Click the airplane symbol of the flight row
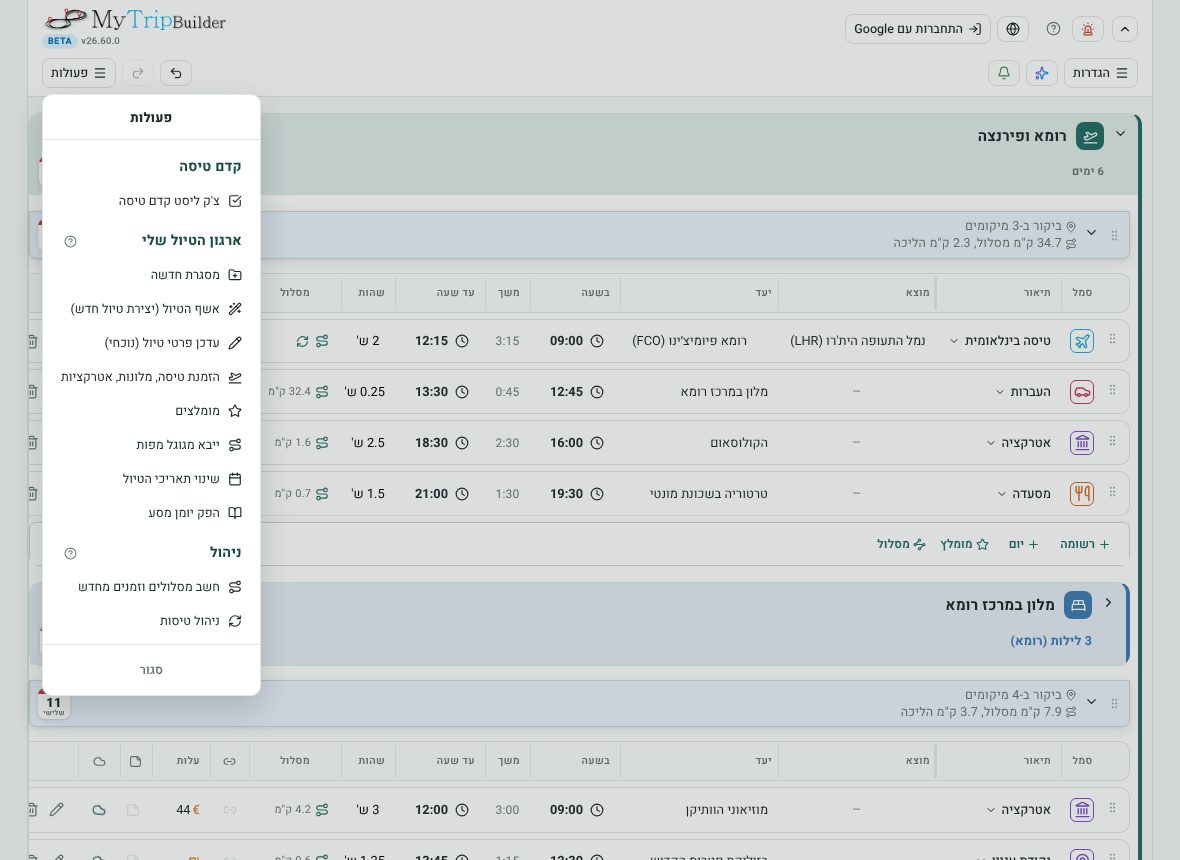Image resolution: width=1180 pixels, height=860 pixels. pyautogui.click(x=1081, y=341)
